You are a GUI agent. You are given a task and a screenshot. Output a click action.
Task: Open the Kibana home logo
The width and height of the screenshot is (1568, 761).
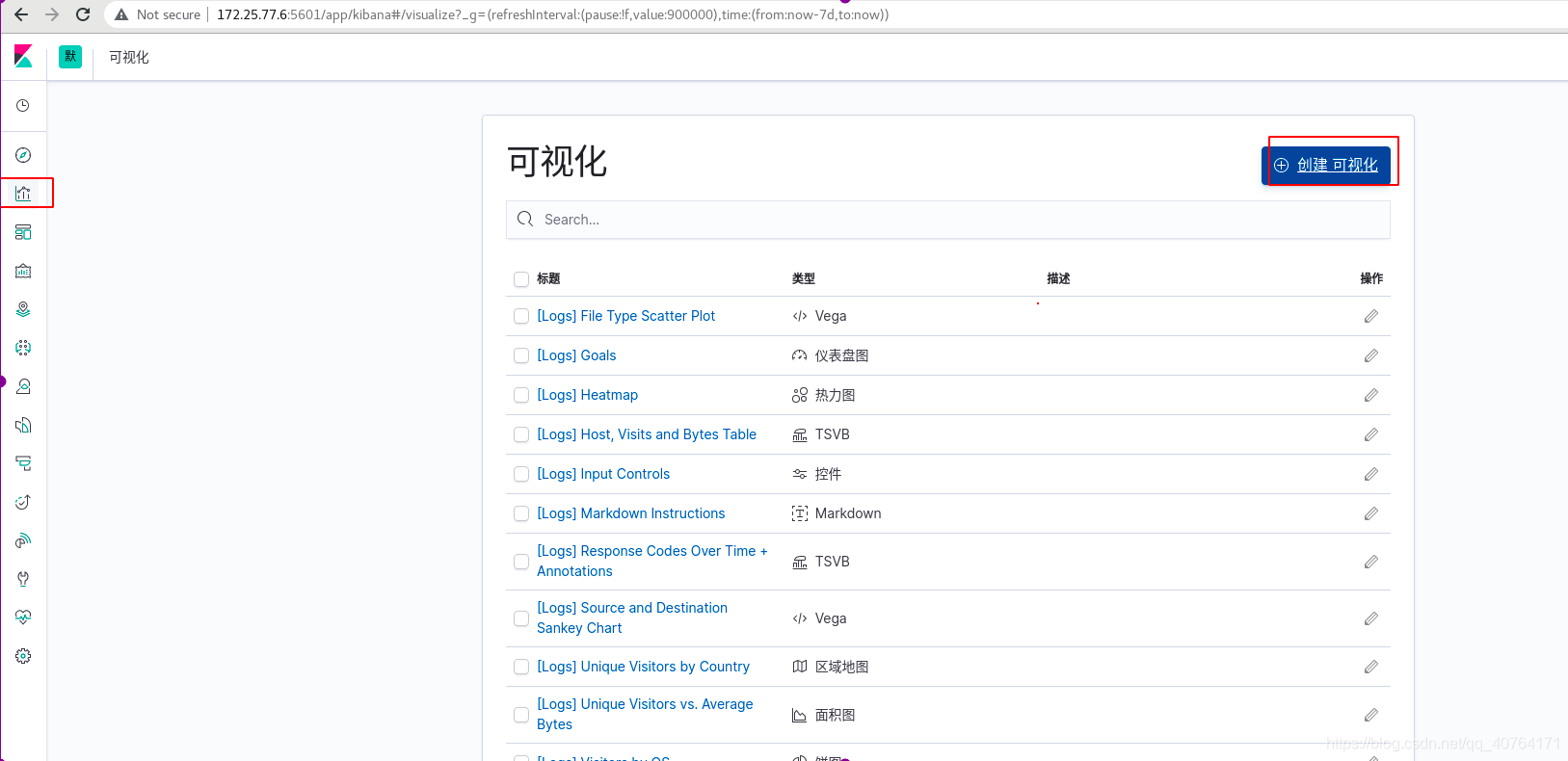point(23,57)
